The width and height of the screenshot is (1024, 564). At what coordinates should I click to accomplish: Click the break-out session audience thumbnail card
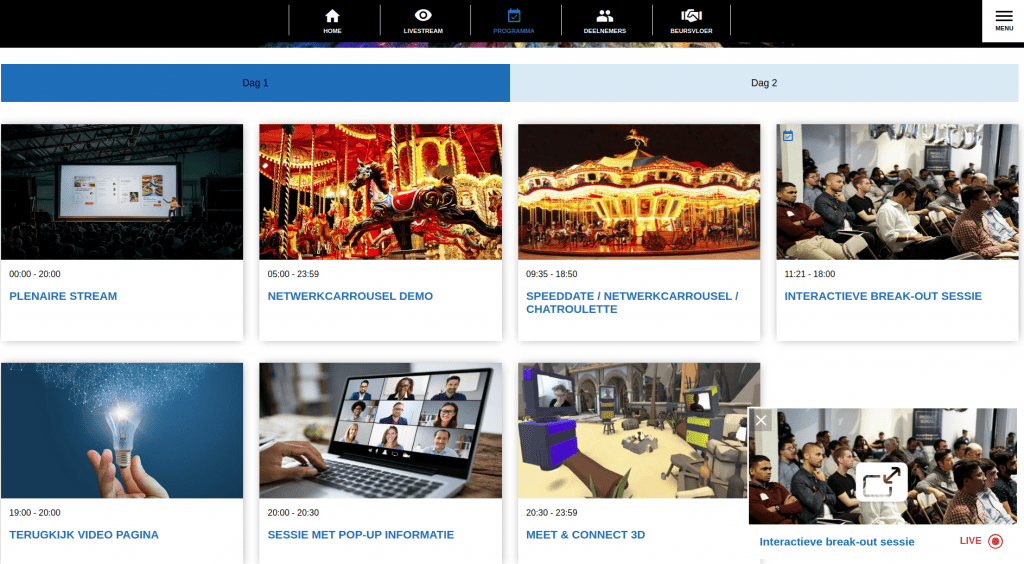897,192
